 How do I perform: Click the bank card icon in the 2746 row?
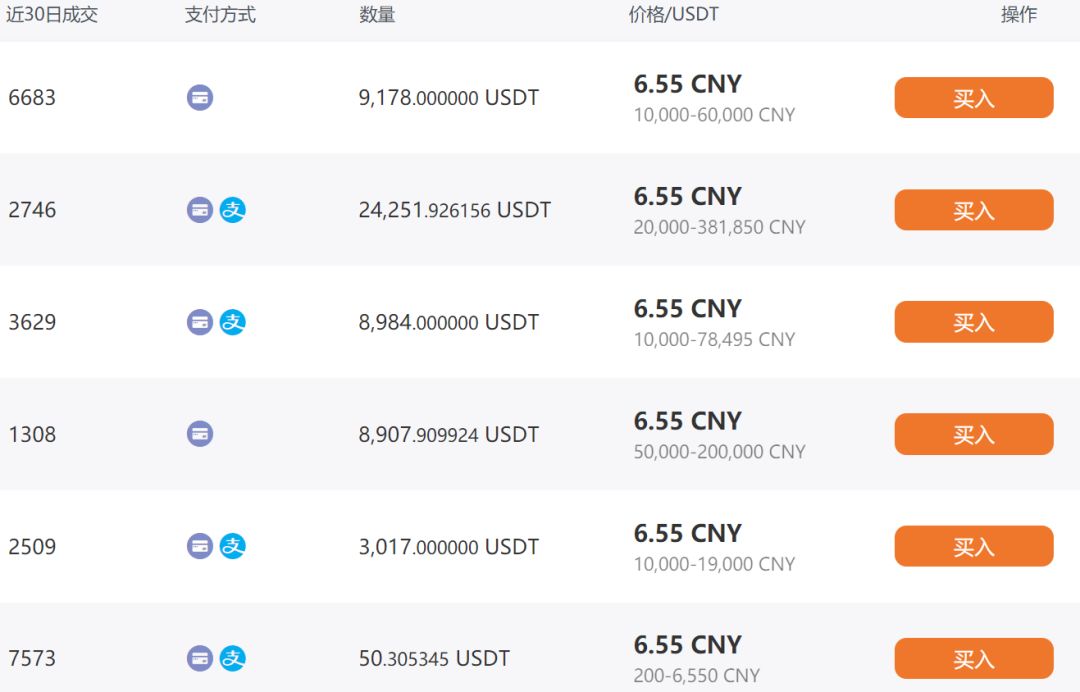click(x=200, y=210)
